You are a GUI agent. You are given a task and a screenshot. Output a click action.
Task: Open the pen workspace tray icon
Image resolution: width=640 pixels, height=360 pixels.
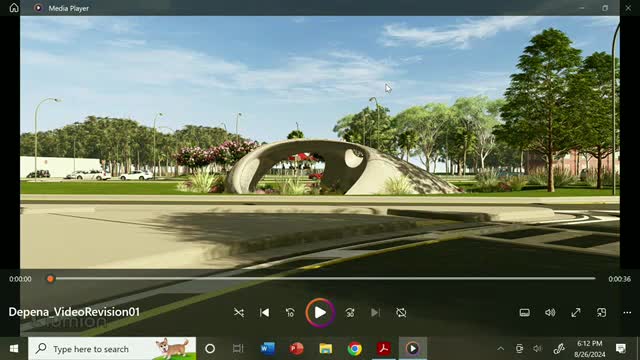click(559, 349)
